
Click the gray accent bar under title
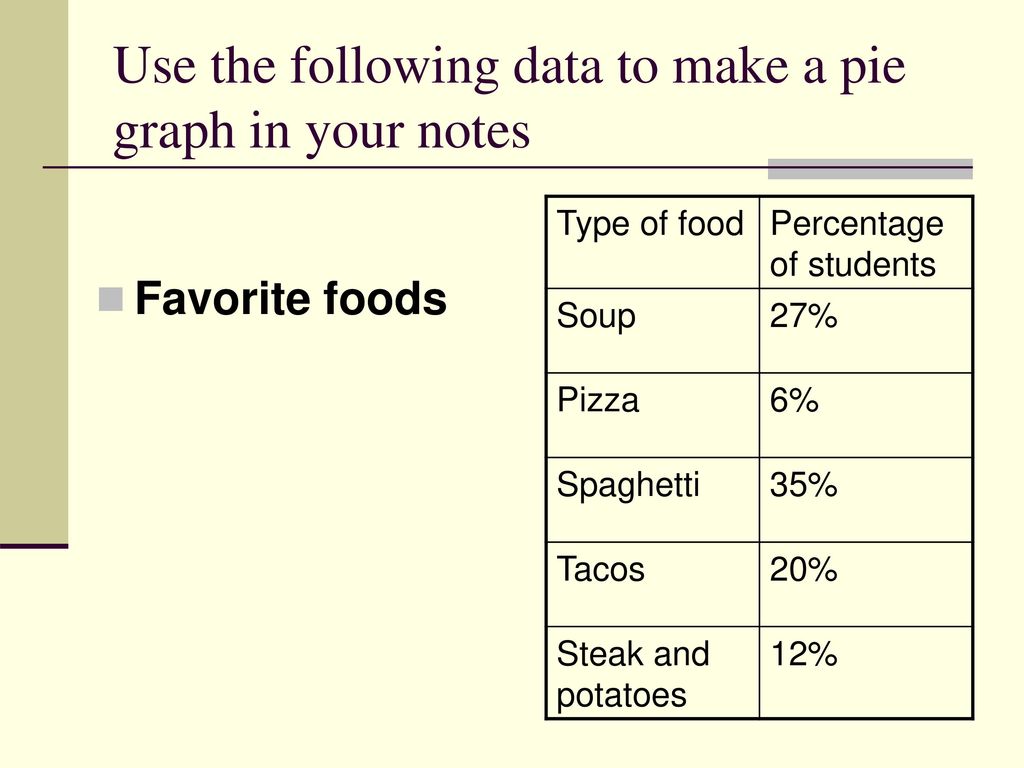(870, 168)
